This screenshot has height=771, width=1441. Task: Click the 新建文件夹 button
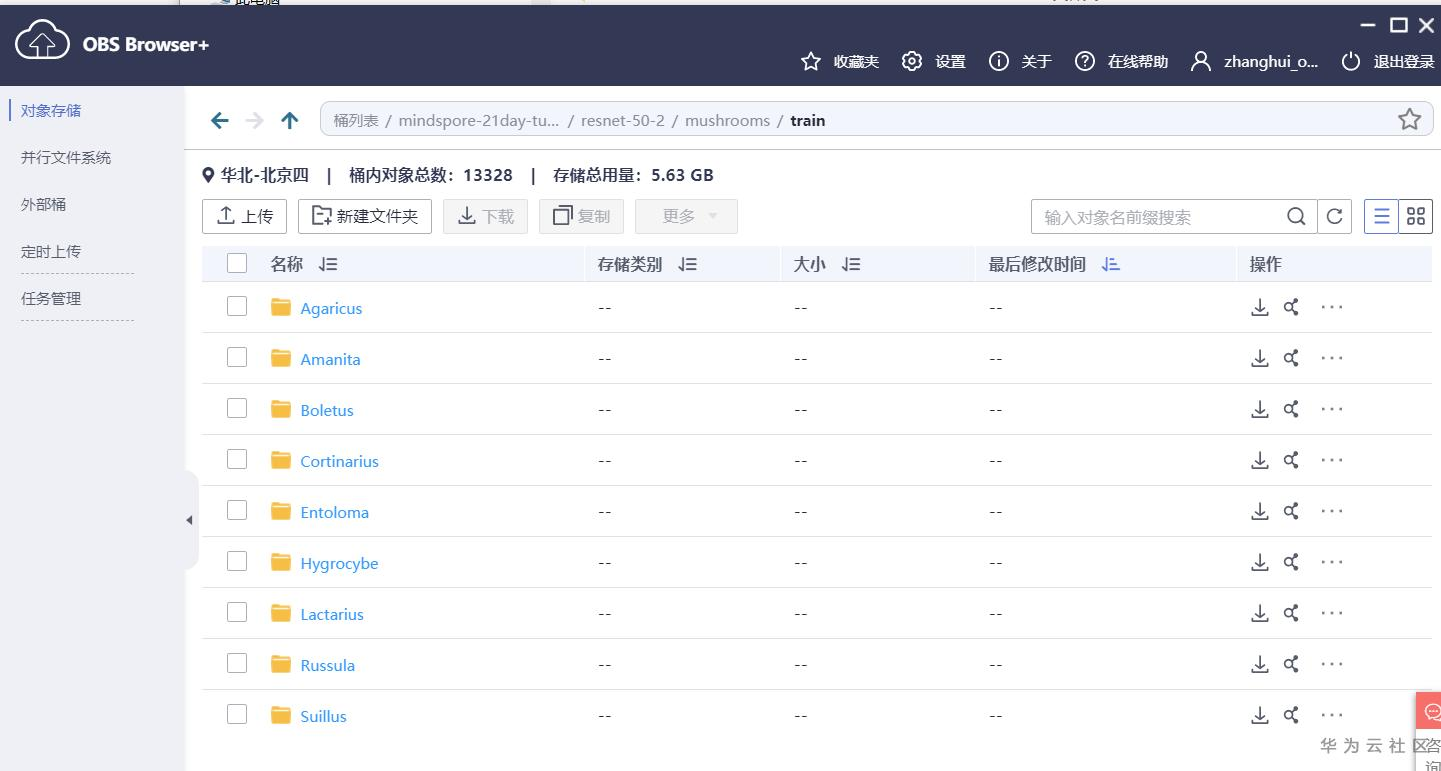365,216
